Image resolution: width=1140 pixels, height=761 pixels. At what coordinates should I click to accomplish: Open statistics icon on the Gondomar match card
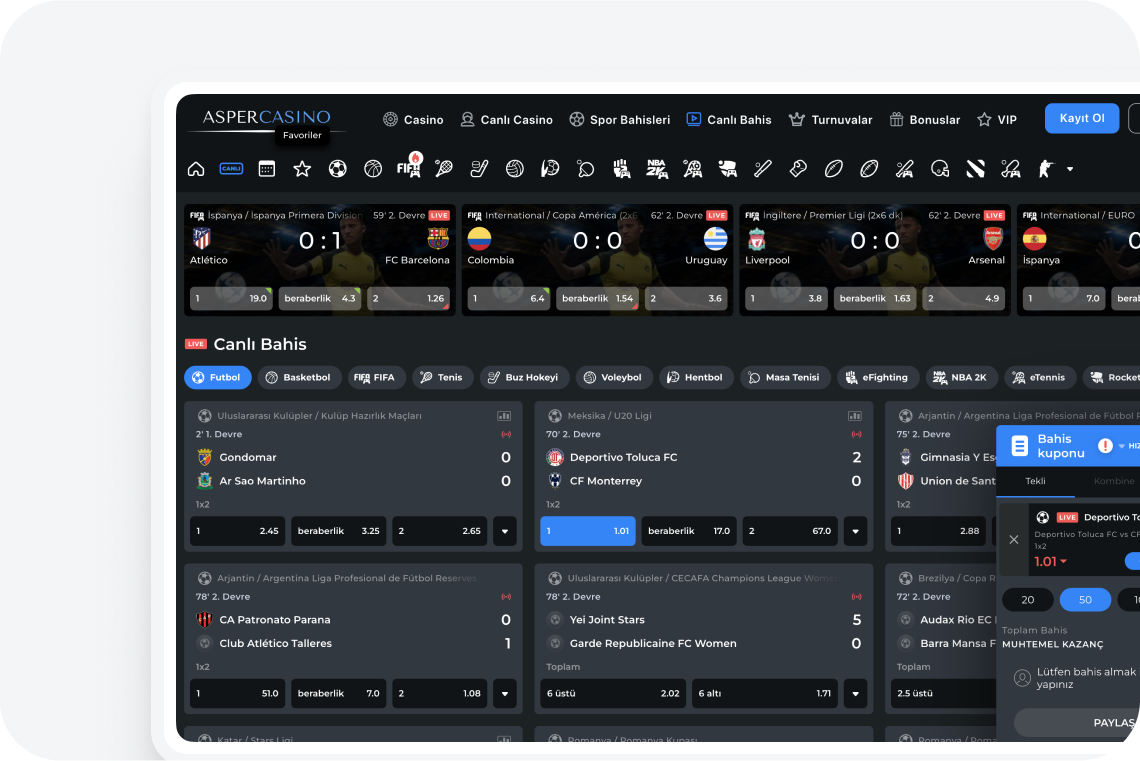pyautogui.click(x=504, y=415)
